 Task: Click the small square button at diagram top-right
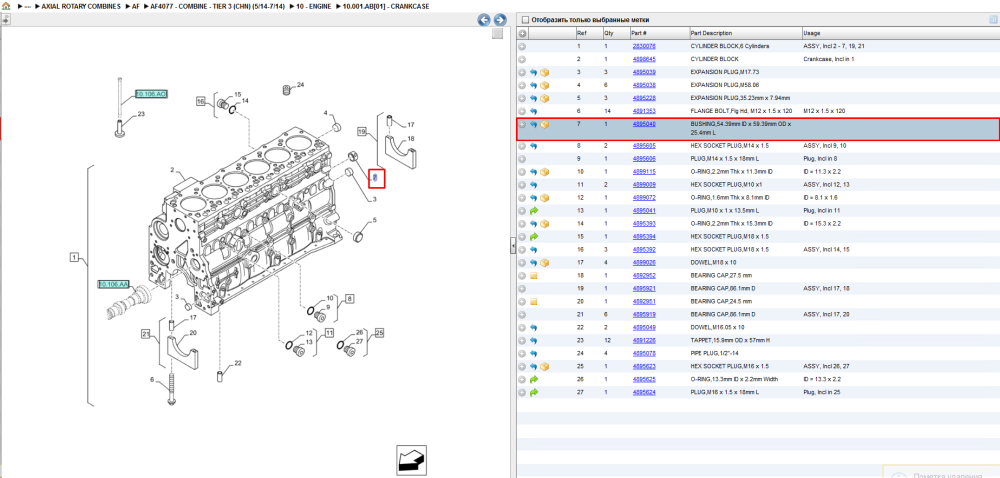pyautogui.click(x=497, y=34)
